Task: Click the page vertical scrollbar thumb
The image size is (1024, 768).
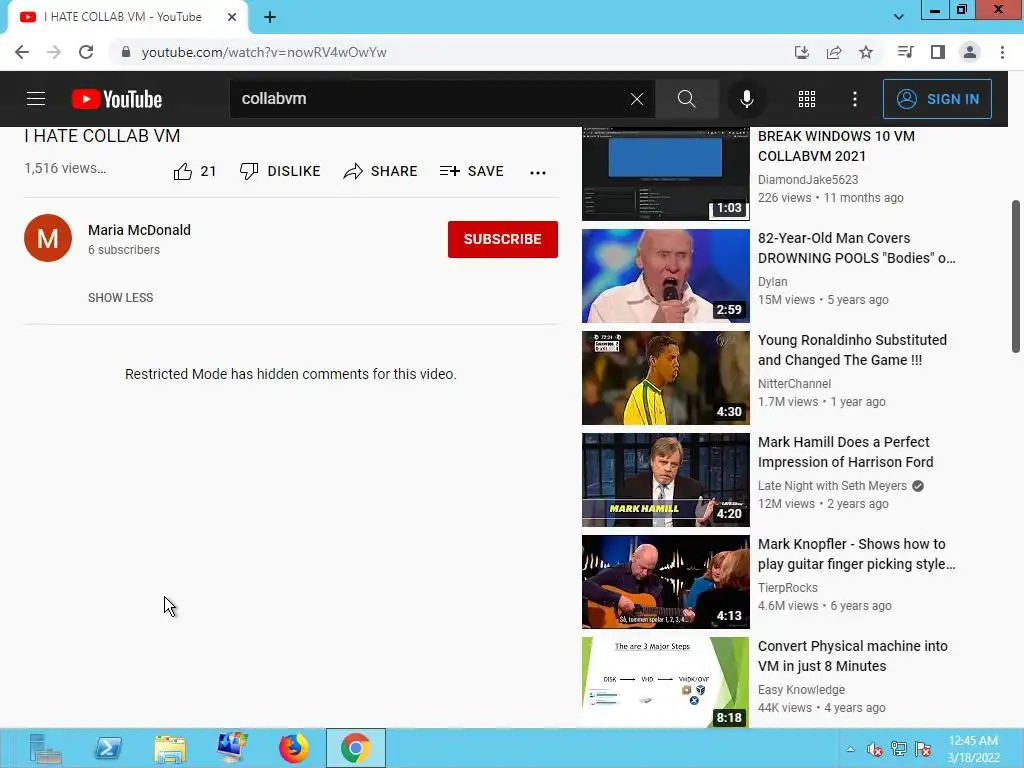Action: 1016,276
